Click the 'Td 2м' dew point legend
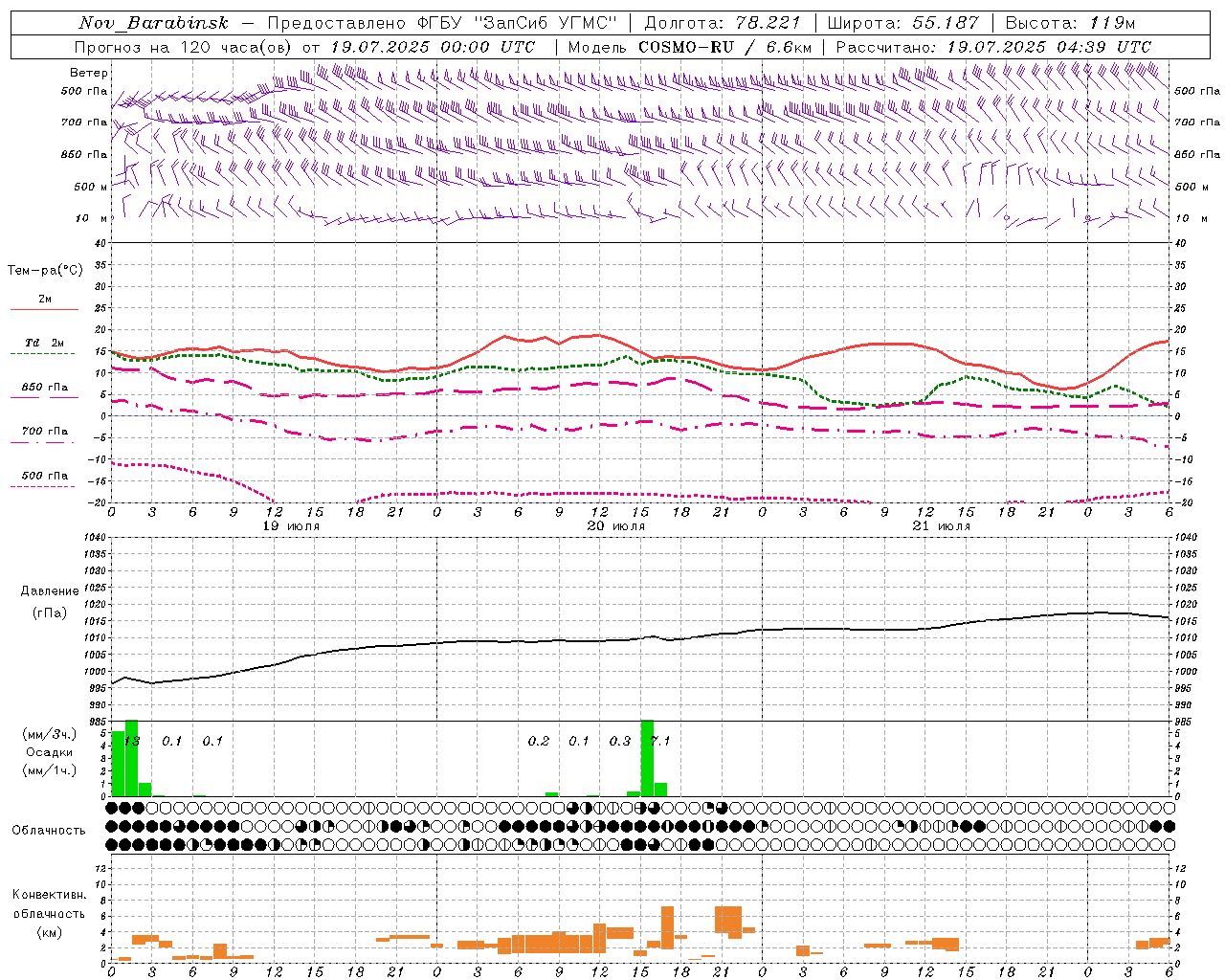1225x980 pixels. click(x=44, y=344)
